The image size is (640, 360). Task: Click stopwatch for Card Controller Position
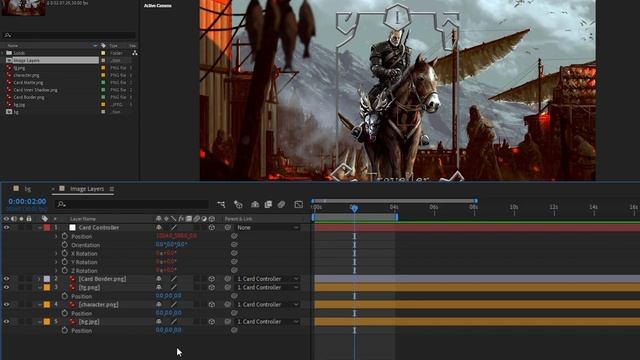64,236
